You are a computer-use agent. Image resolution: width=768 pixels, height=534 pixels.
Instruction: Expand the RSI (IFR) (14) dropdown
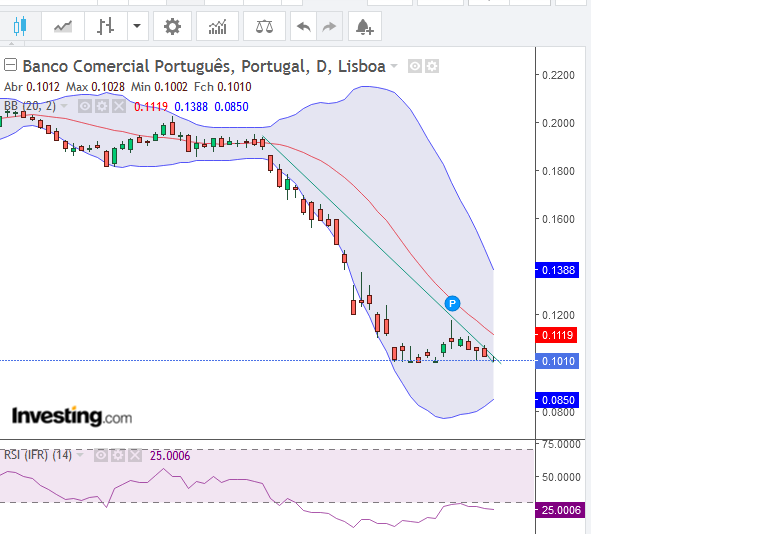click(x=80, y=455)
